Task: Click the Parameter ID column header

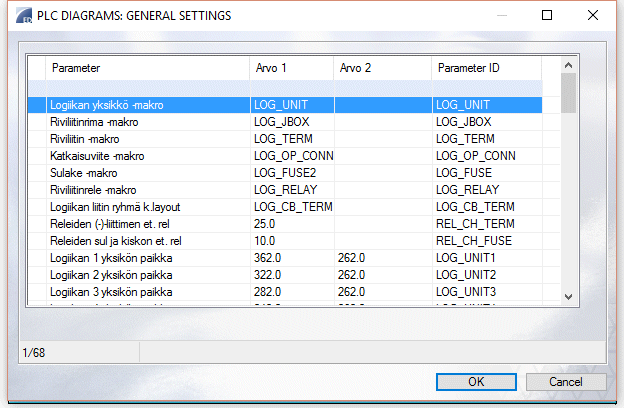Action: click(x=486, y=68)
